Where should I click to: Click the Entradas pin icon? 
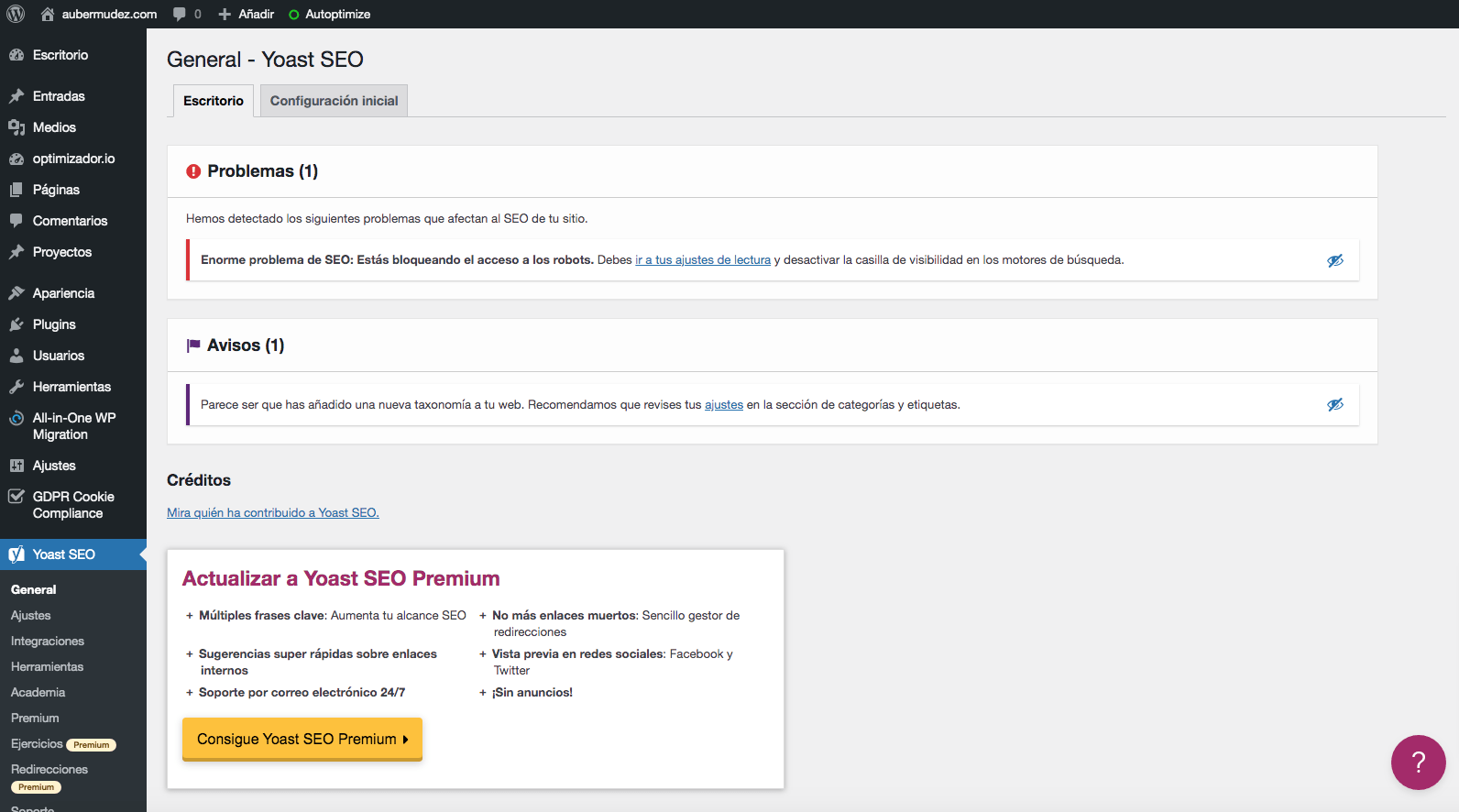click(x=16, y=96)
